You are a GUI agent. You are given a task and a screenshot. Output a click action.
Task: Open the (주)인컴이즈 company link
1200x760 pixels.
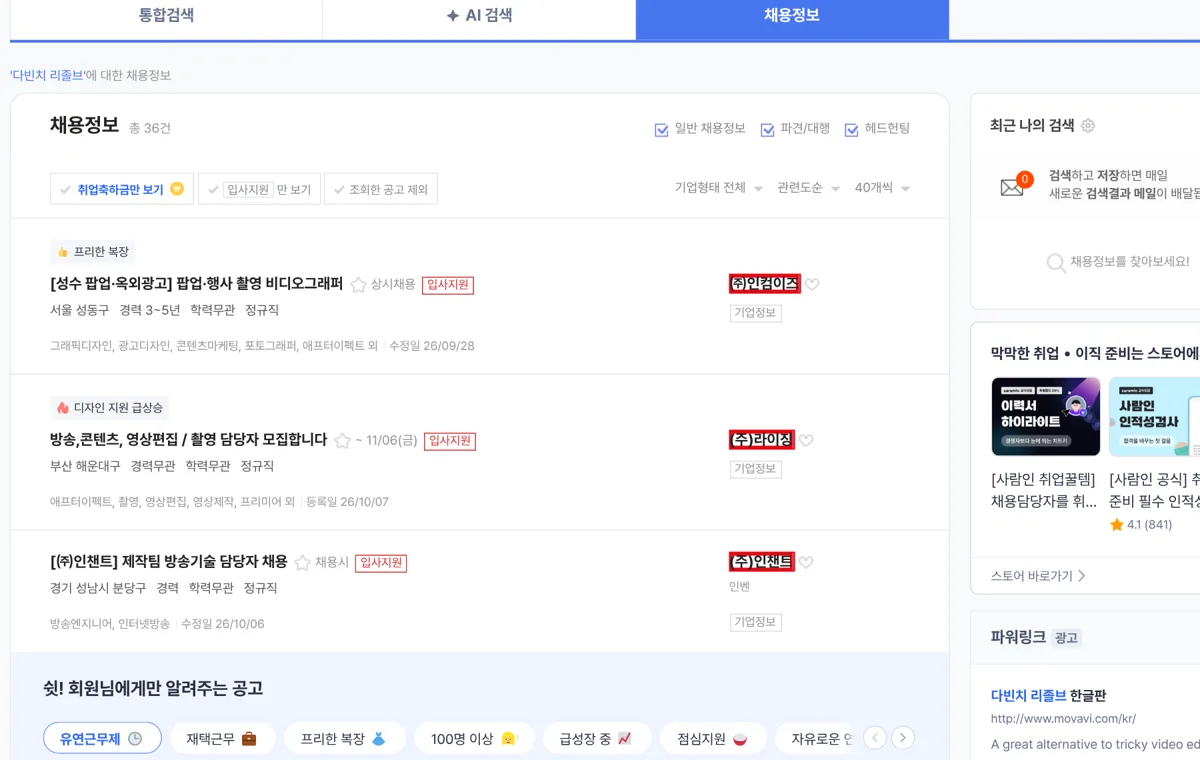tap(765, 284)
